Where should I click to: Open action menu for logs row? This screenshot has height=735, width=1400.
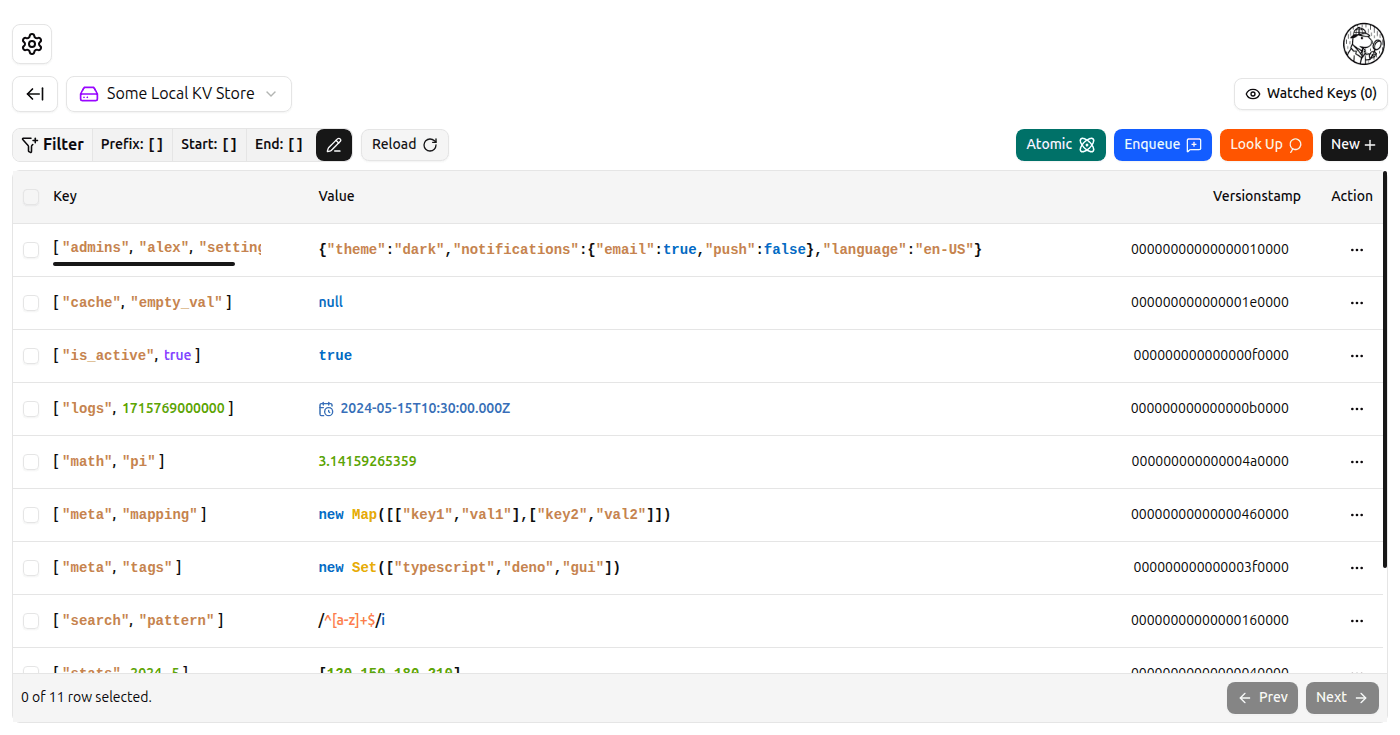pos(1357,409)
